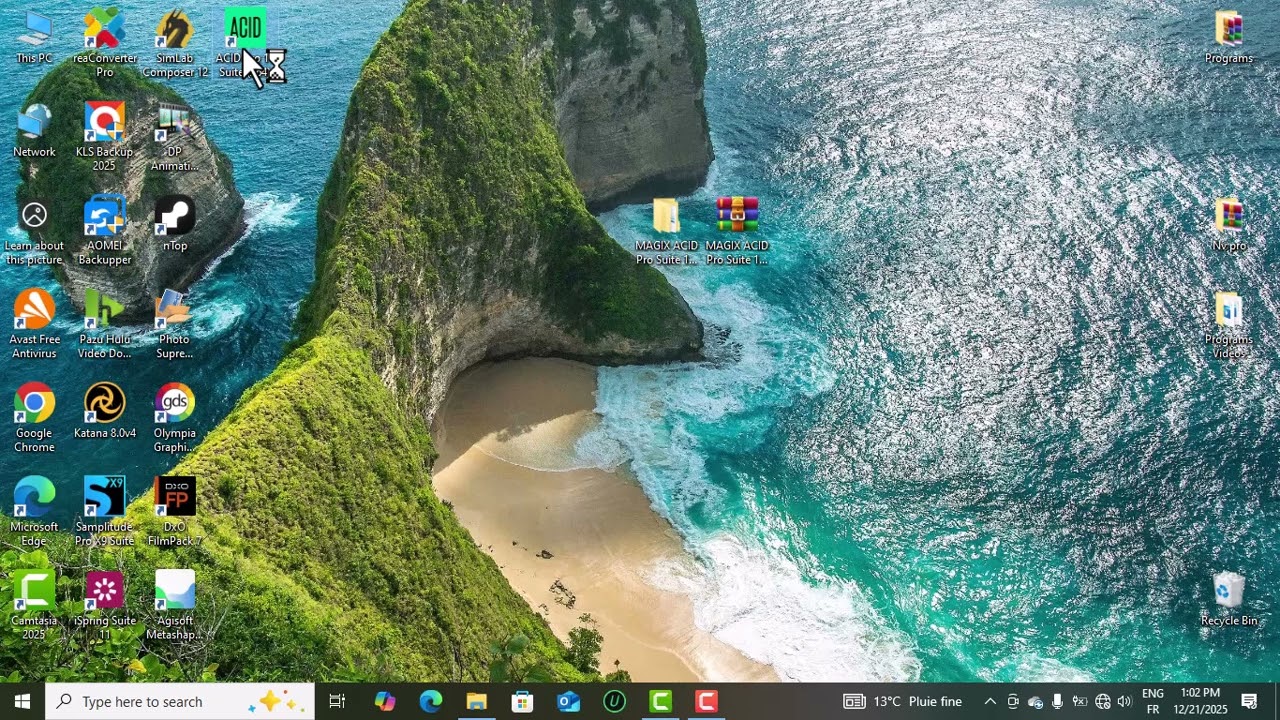Select the iSpring Suite 11 shortcut
The image size is (1280, 720).
tap(105, 607)
